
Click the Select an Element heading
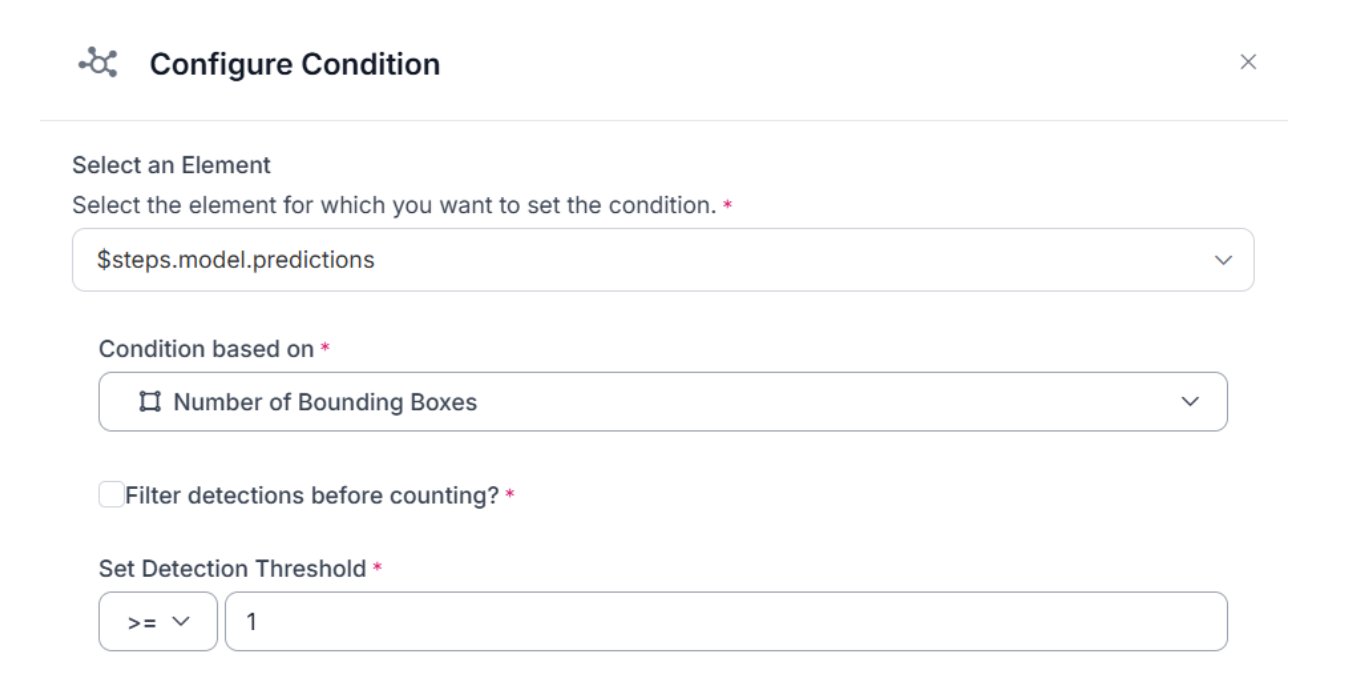coord(171,165)
